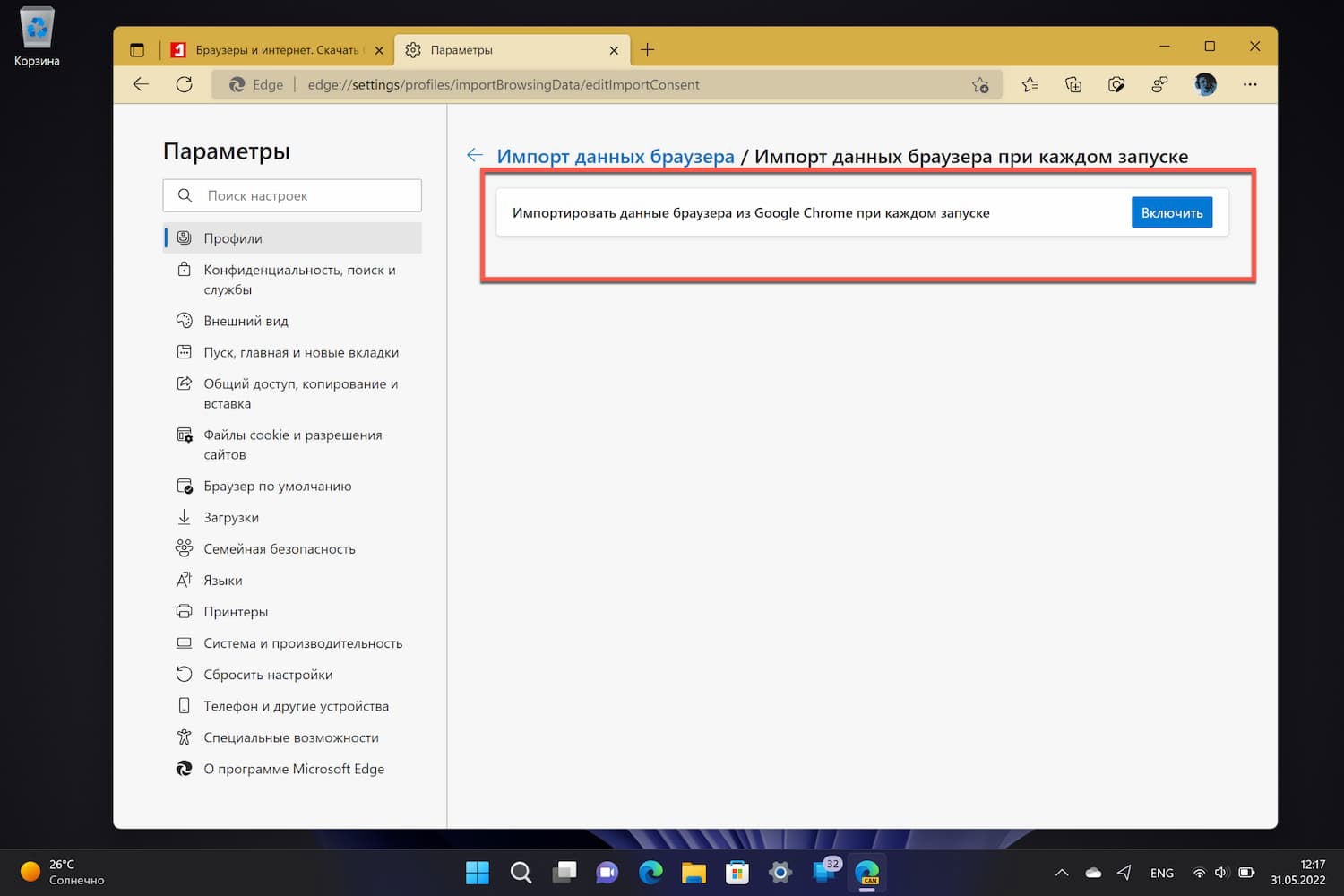Open the weather widget showing 26°C
1344x896 pixels.
(x=63, y=872)
